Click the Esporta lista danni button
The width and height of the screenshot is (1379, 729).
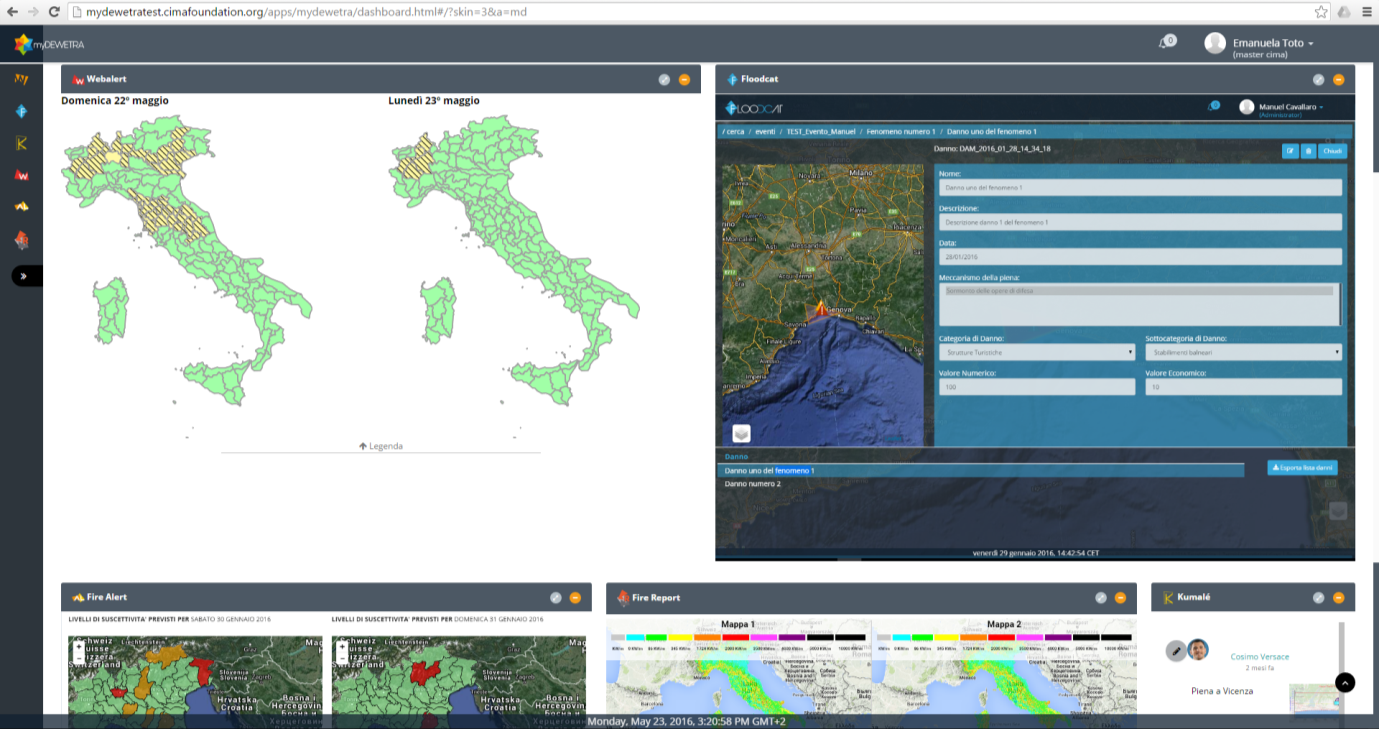[1302, 467]
